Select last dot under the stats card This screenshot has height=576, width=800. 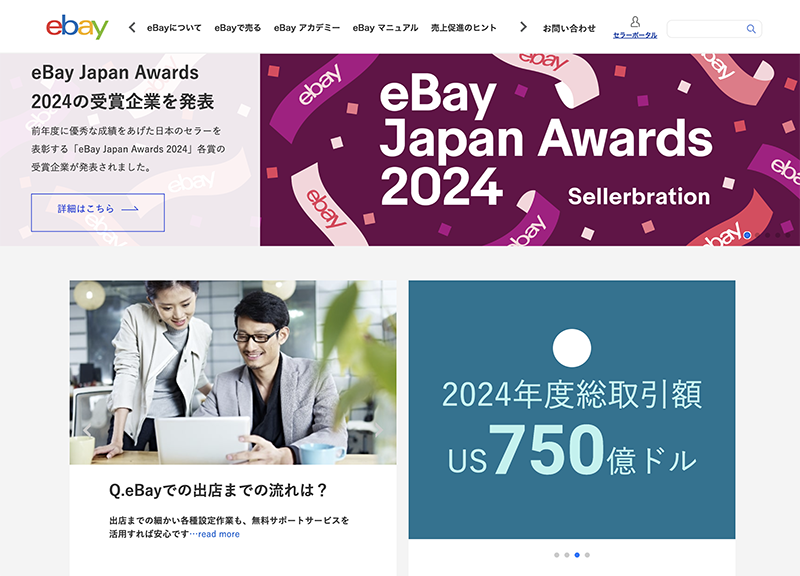coord(587,555)
